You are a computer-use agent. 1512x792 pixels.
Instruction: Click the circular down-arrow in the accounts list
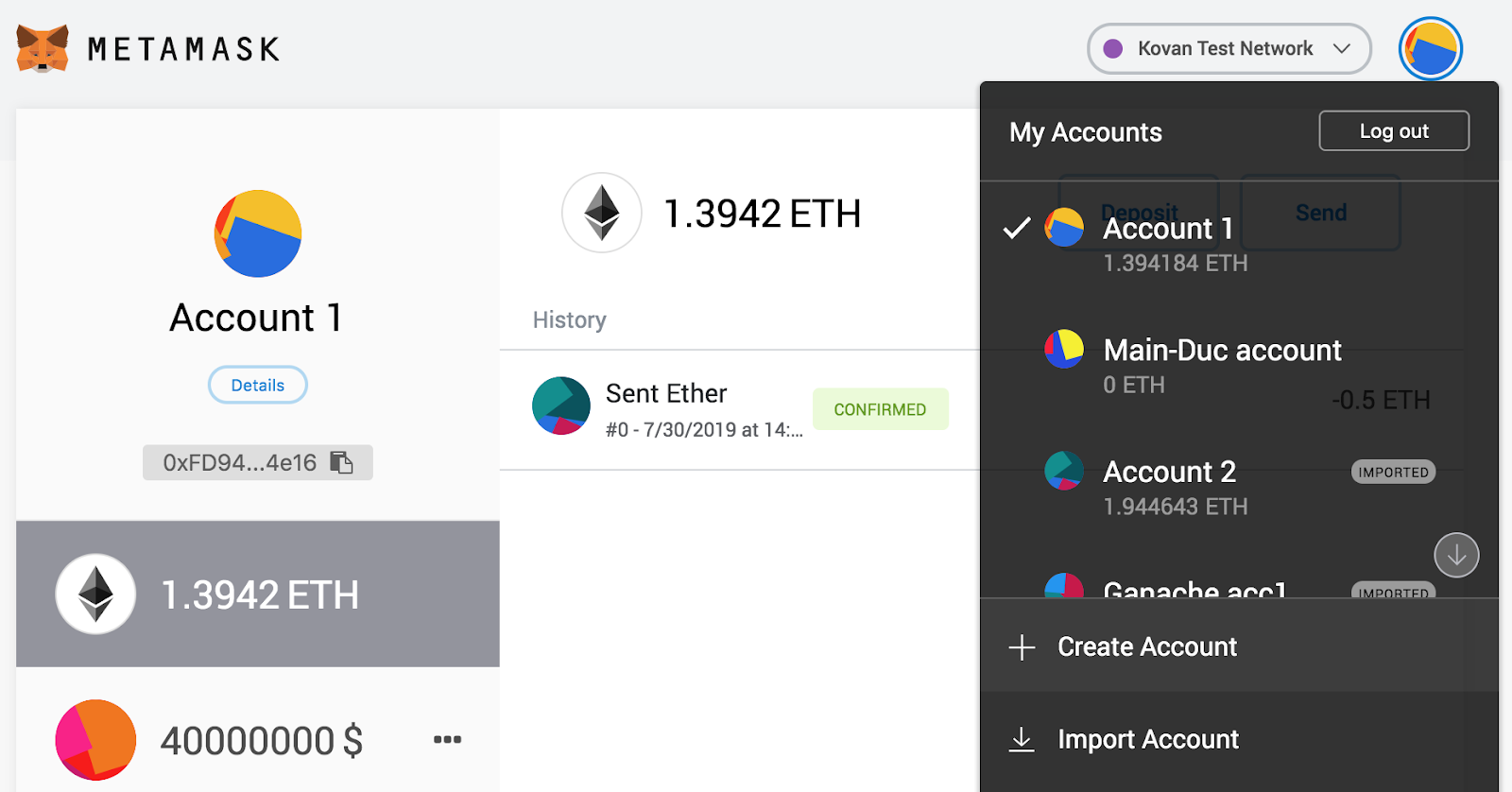1456,555
